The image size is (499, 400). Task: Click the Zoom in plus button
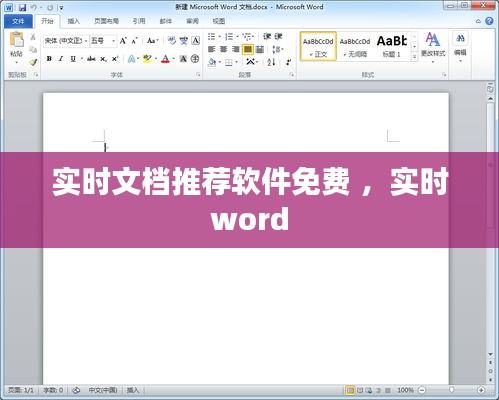tap(481, 390)
